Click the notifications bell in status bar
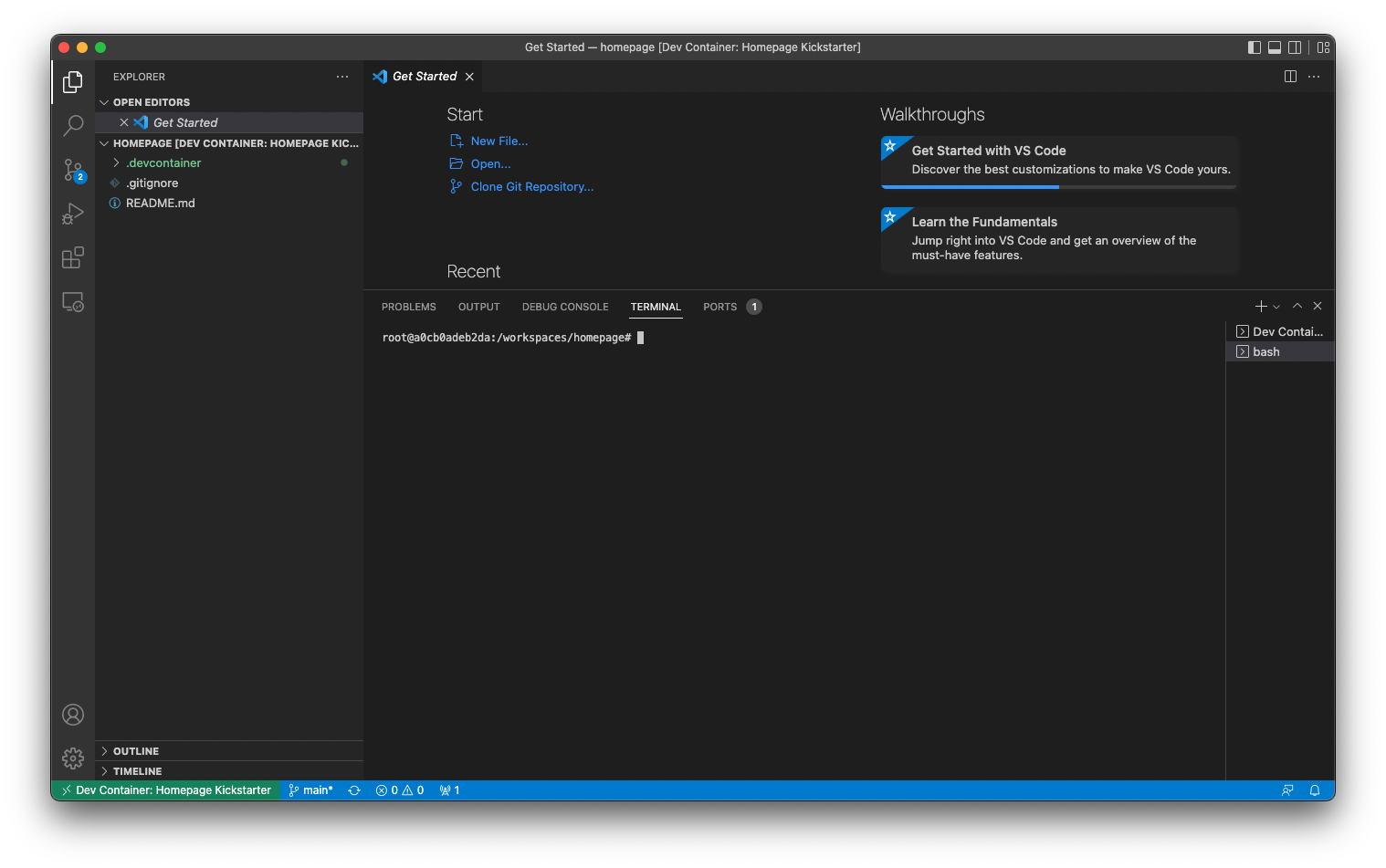This screenshot has height=868, width=1386. 1315,790
